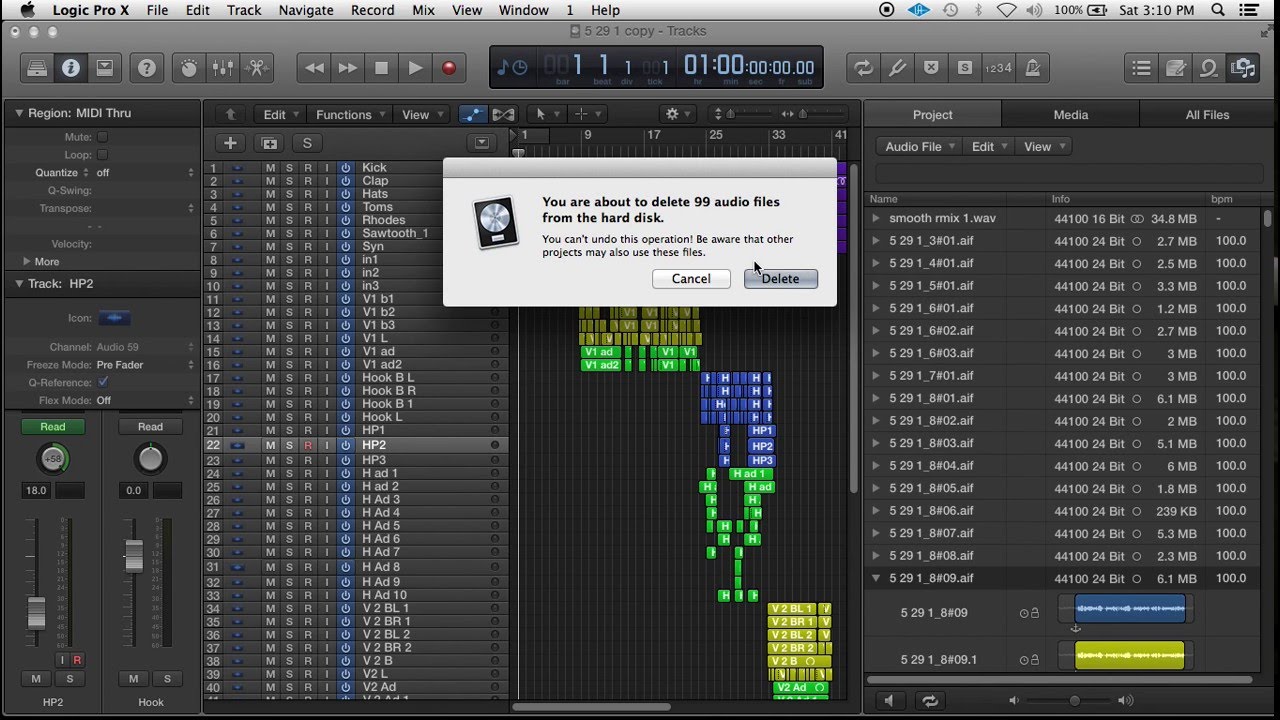Mute the HP2 channel strip
Screen dimensions: 1280x720
click(36, 679)
